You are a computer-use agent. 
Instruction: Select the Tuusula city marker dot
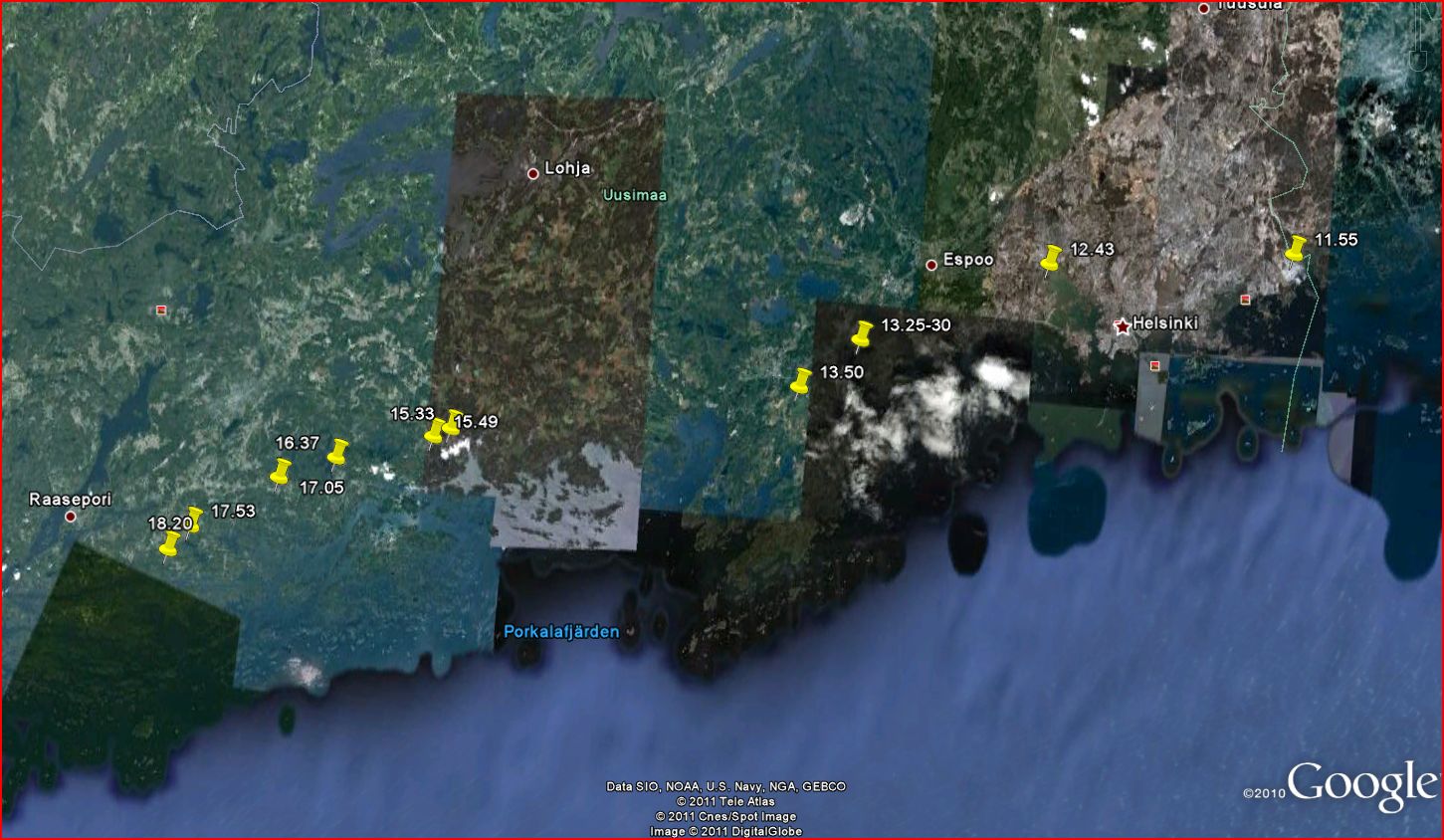(1203, 8)
